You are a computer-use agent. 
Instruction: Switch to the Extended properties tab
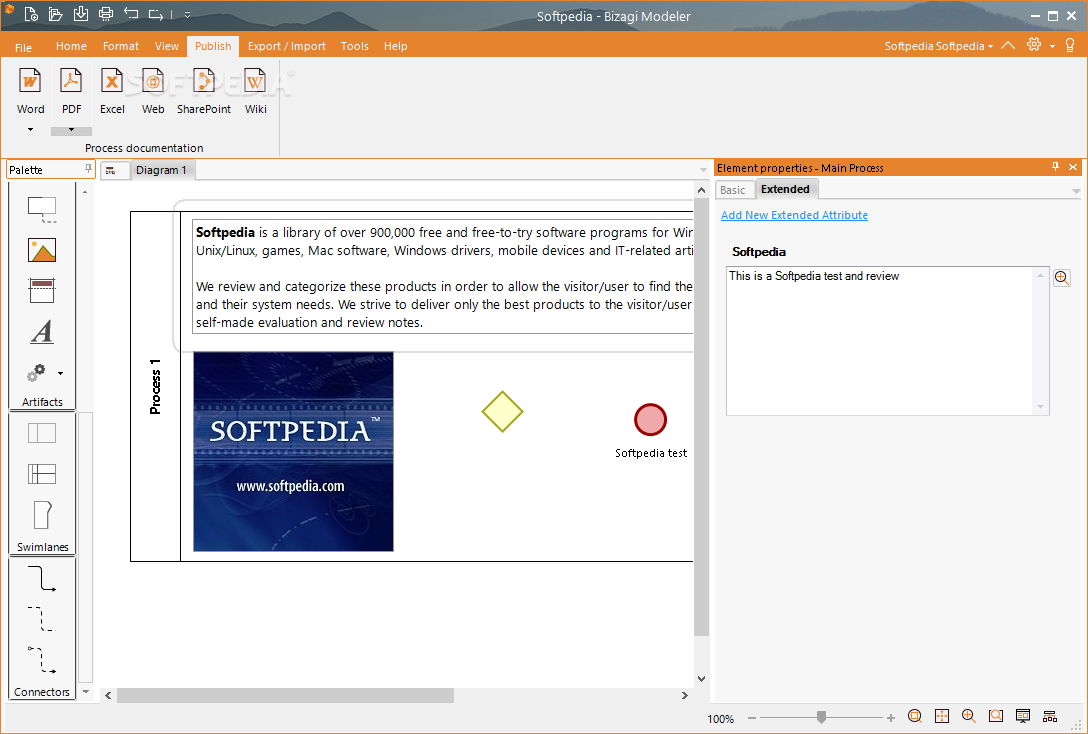[785, 189]
